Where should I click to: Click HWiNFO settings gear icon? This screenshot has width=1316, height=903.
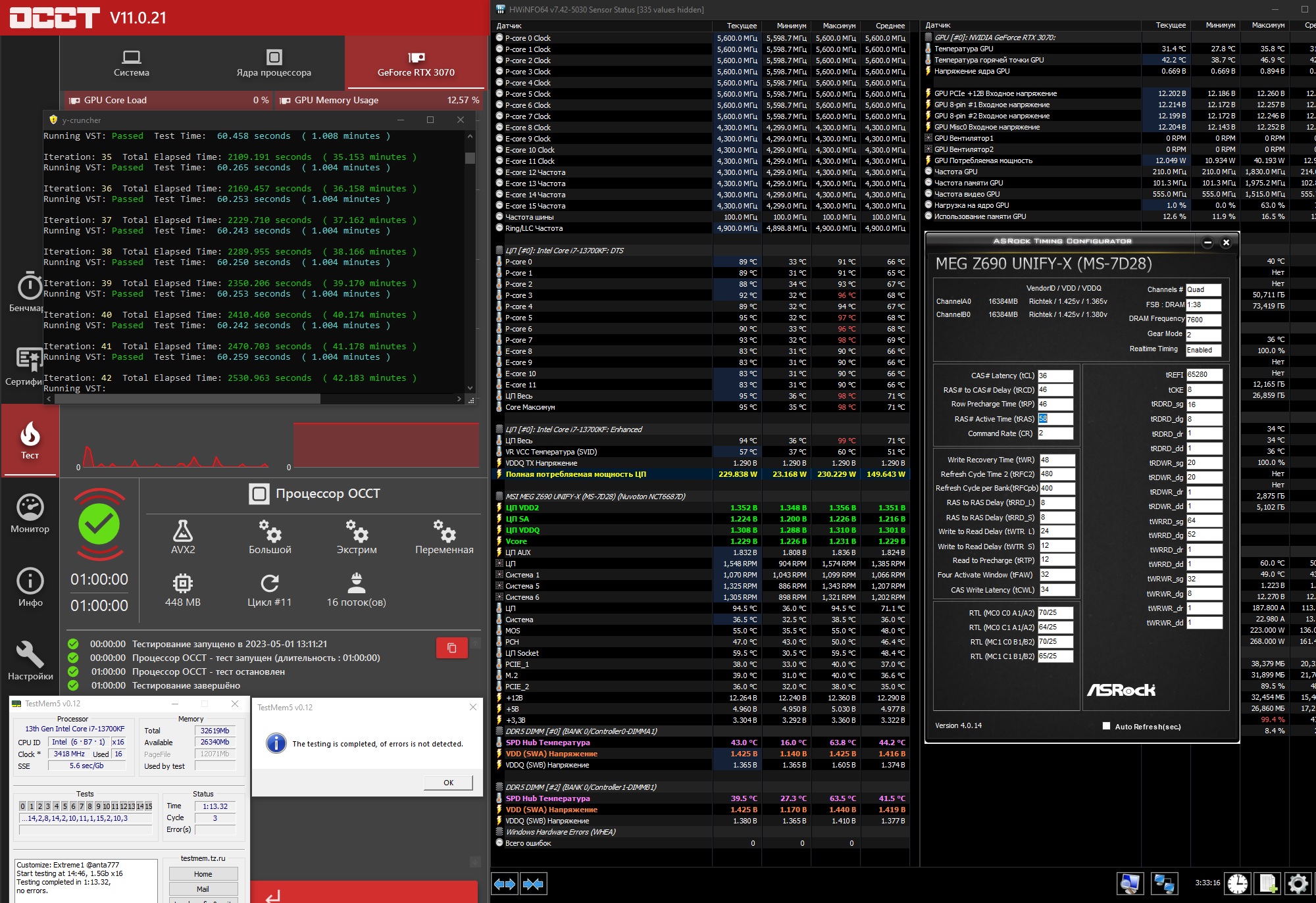tap(1298, 883)
